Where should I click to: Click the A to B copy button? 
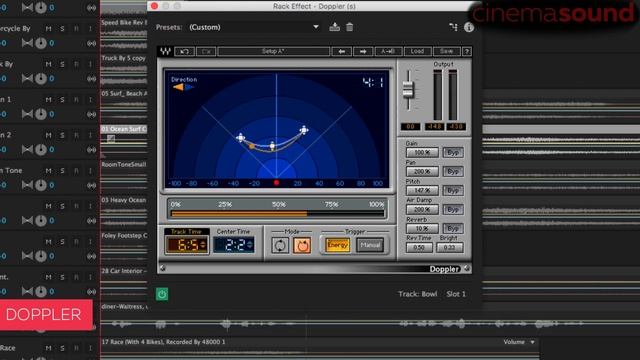[x=388, y=51]
